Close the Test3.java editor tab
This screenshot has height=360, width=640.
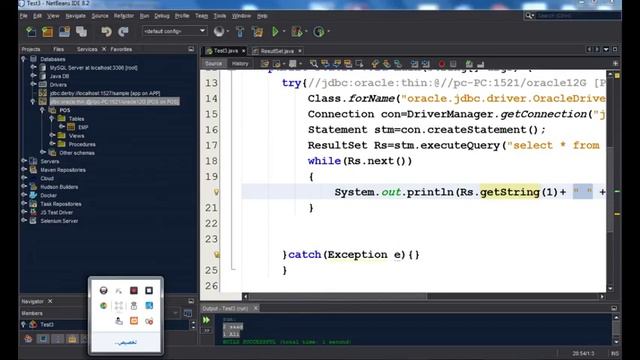pos(244,51)
